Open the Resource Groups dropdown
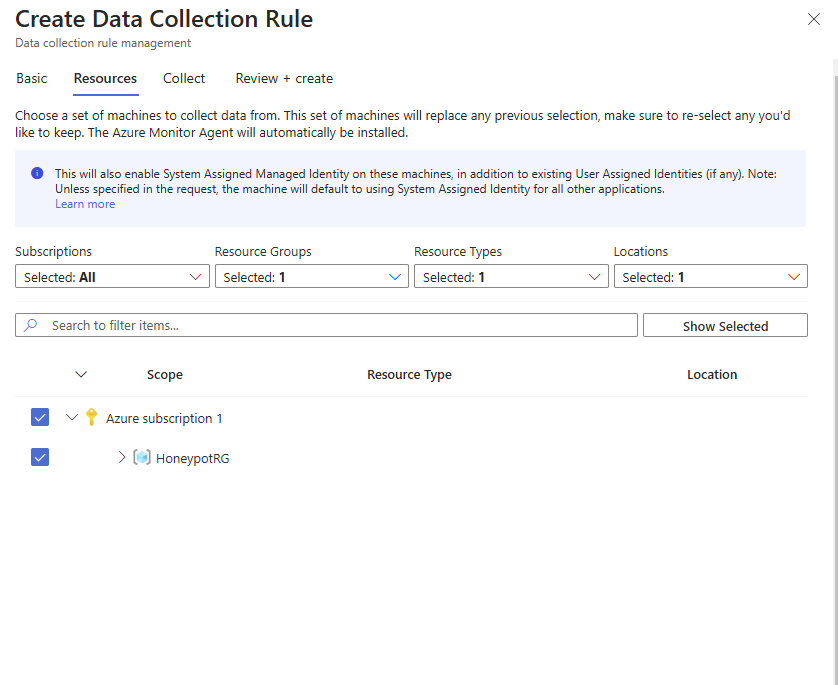Viewport: 838px width, 685px height. click(312, 276)
